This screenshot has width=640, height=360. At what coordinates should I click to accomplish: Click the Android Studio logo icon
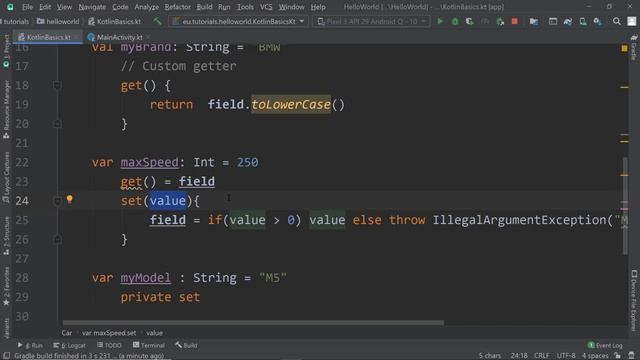[x=10, y=7]
